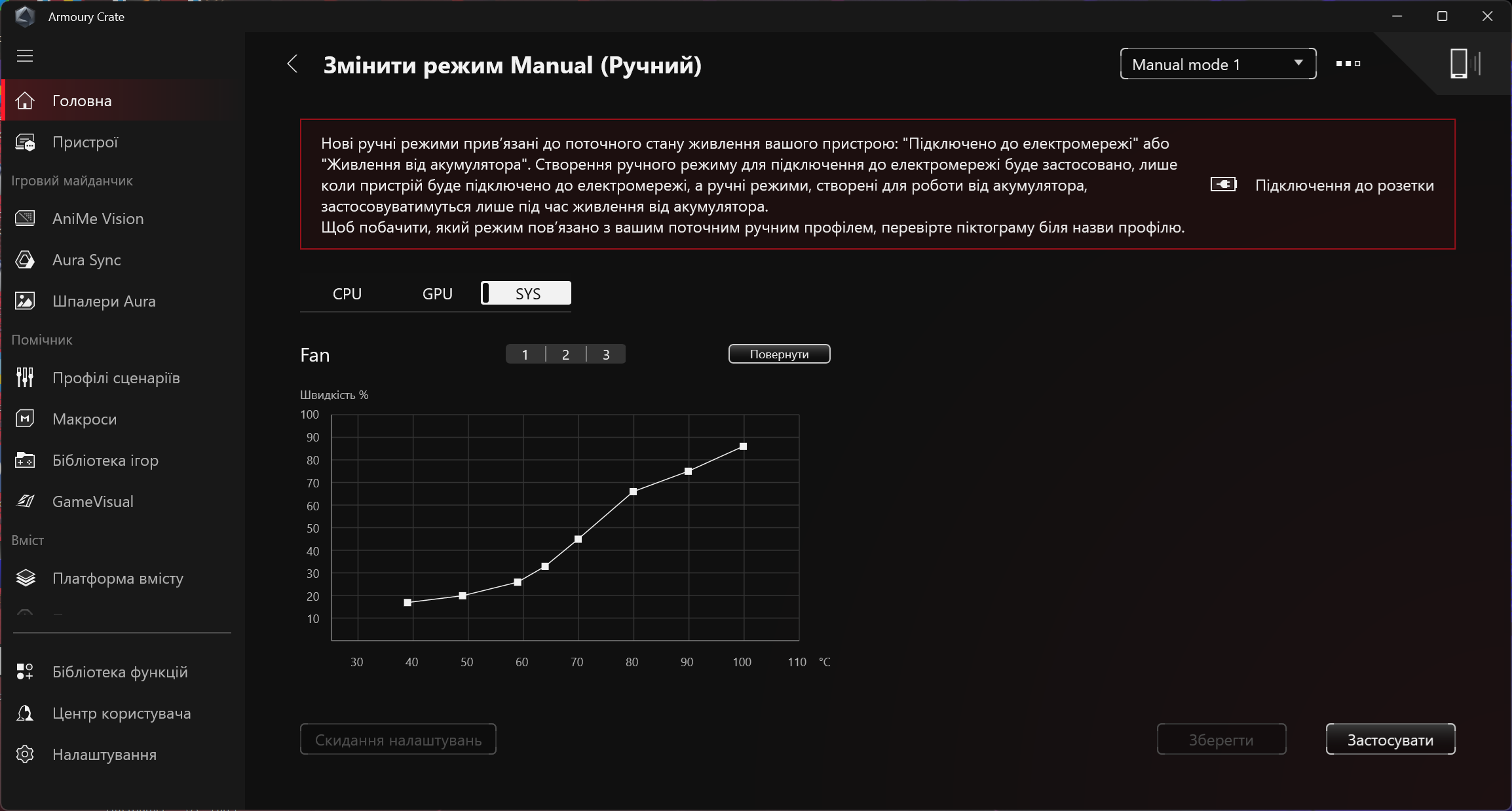Open AniMe Vision from sidebar
Screen dimensions: 1512x811
[98, 219]
